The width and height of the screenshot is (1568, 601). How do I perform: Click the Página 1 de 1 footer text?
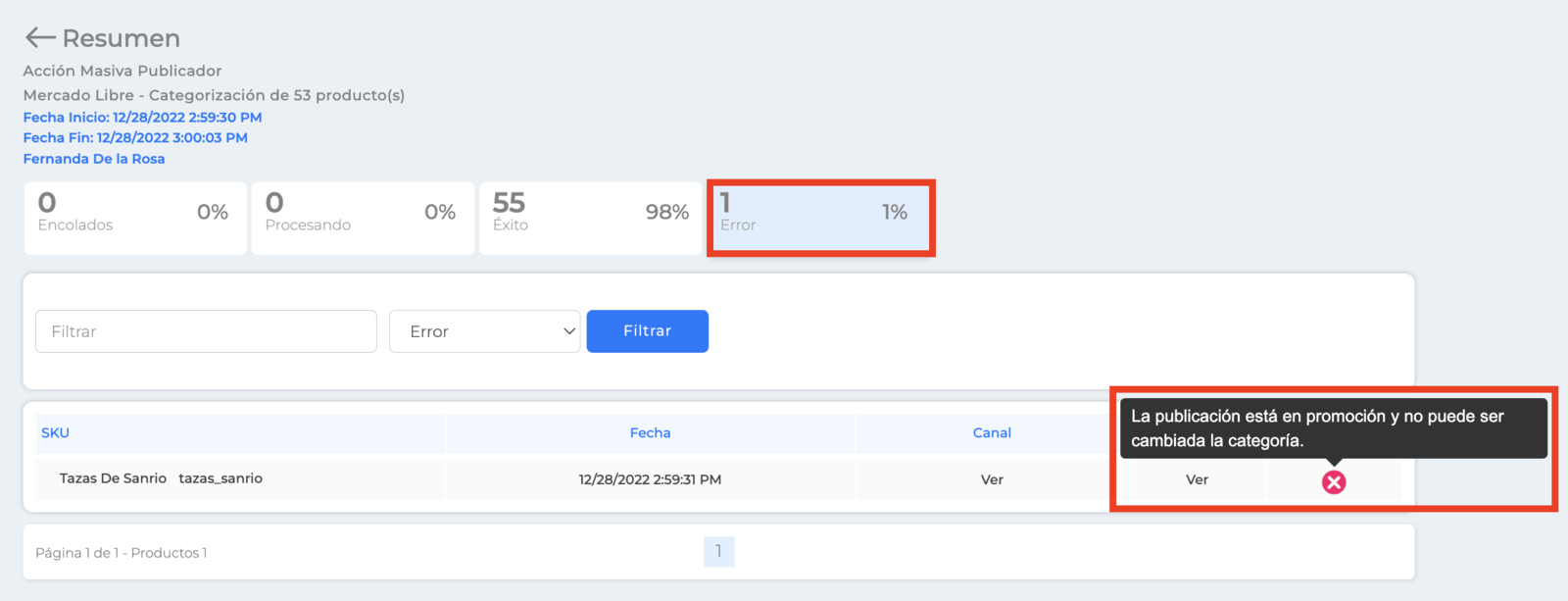[122, 553]
